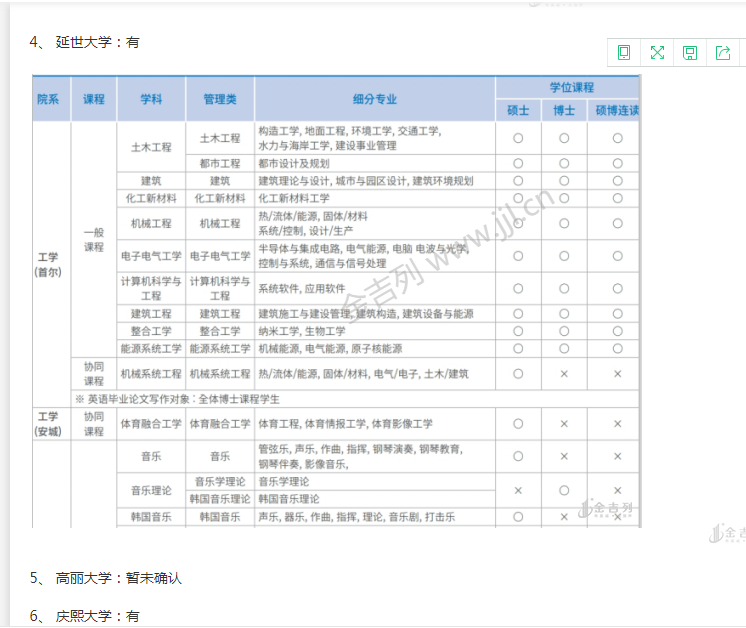Click the 细分专业 column header
Viewport: 746px width, 628px height.
pos(374,99)
